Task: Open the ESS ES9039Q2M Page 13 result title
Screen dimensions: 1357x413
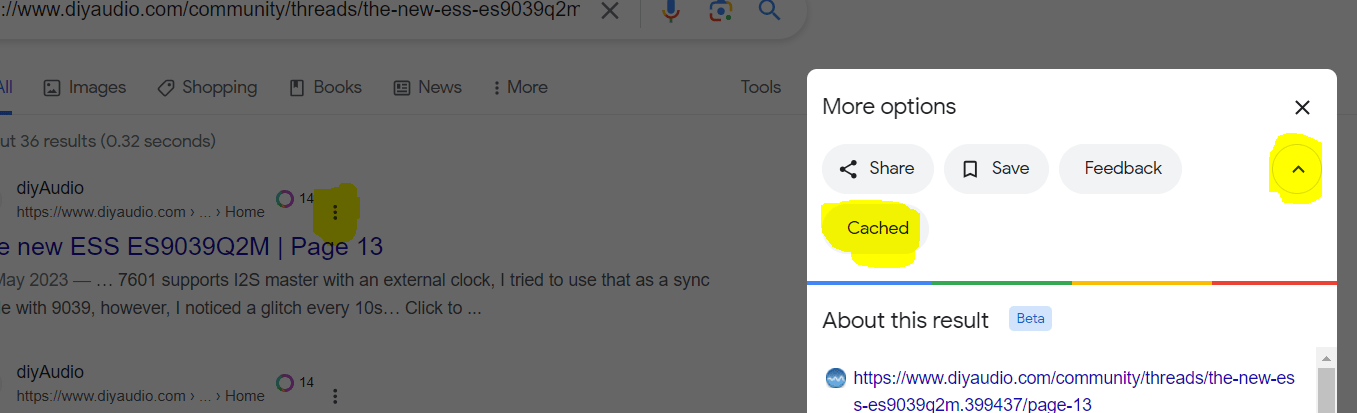Action: click(x=191, y=246)
